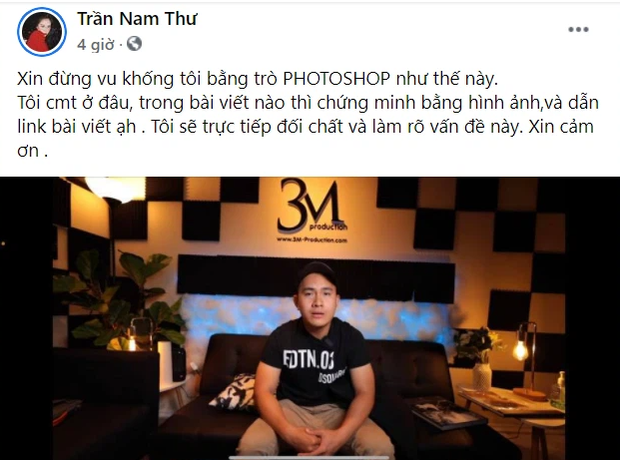Click the glowing light bulb lamp on the right
Image resolution: width=620 pixels, height=460 pixels.
coord(520,349)
